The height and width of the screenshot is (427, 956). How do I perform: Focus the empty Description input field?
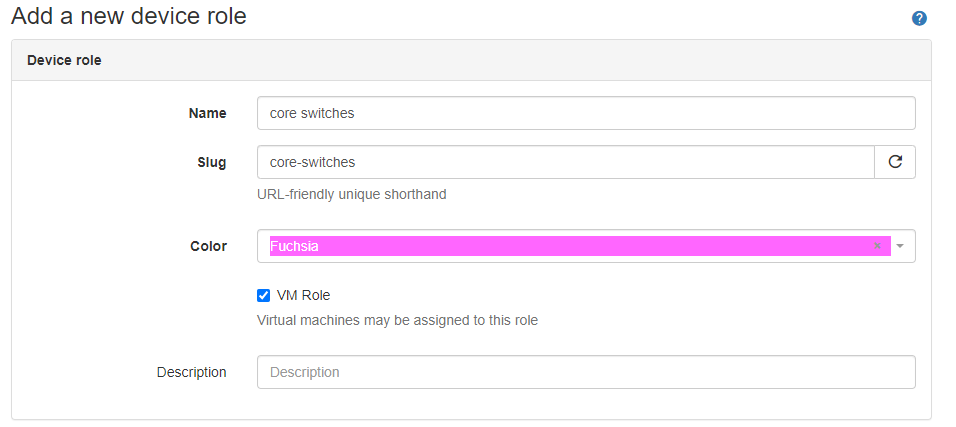585,372
